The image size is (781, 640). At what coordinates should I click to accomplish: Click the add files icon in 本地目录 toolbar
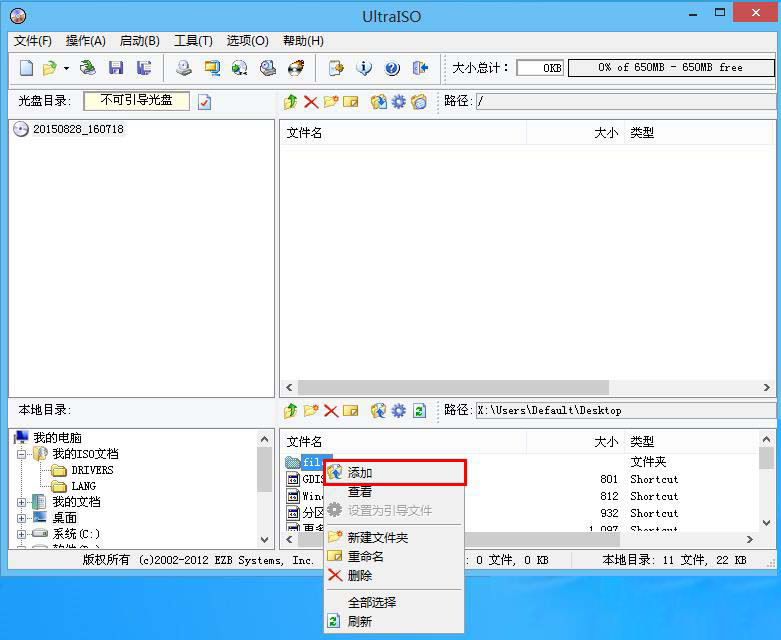(379, 411)
